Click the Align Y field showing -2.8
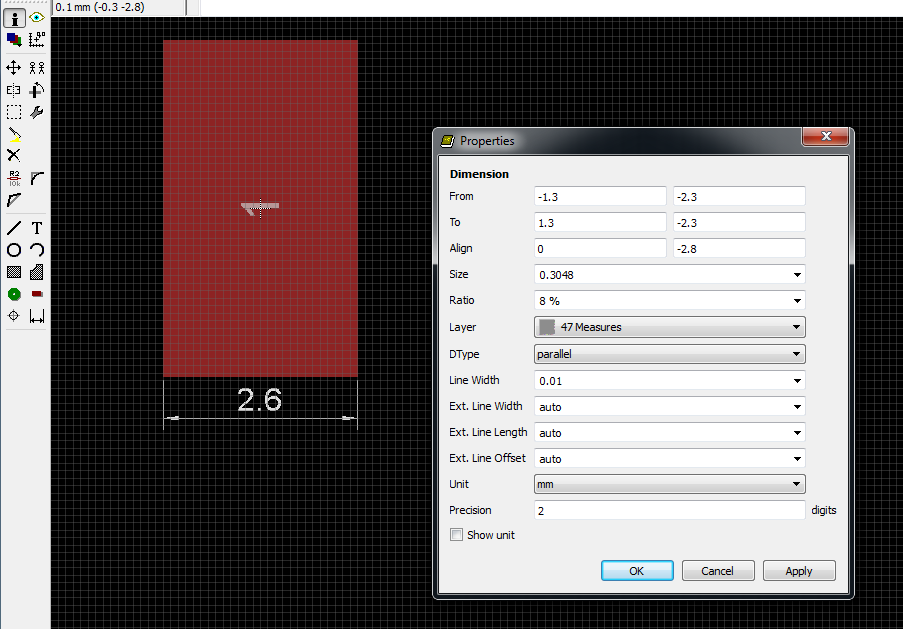 pos(739,248)
